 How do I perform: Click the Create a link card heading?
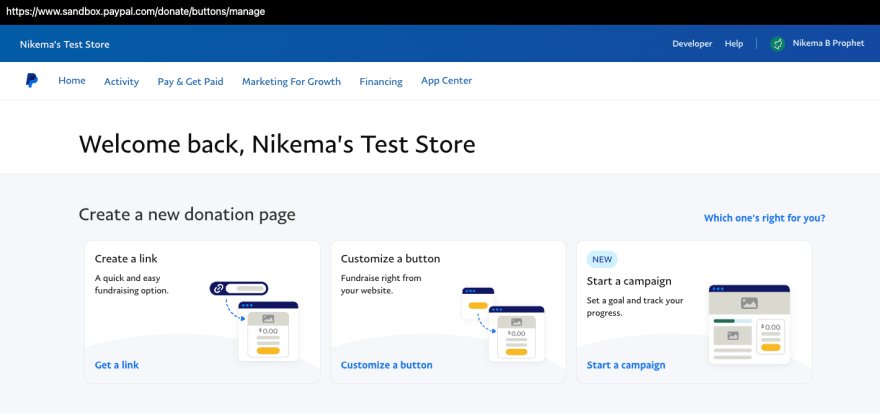126,259
